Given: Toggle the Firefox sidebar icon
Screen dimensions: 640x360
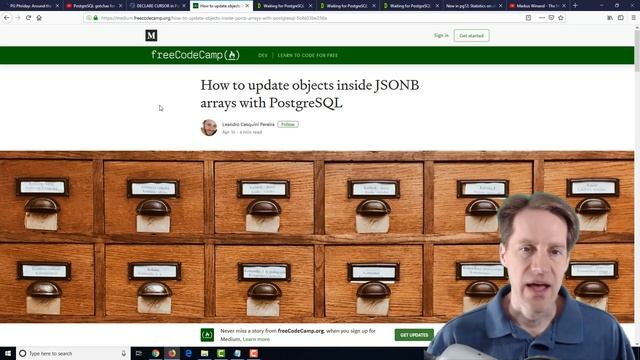Looking at the screenshot, I should click(x=621, y=18).
